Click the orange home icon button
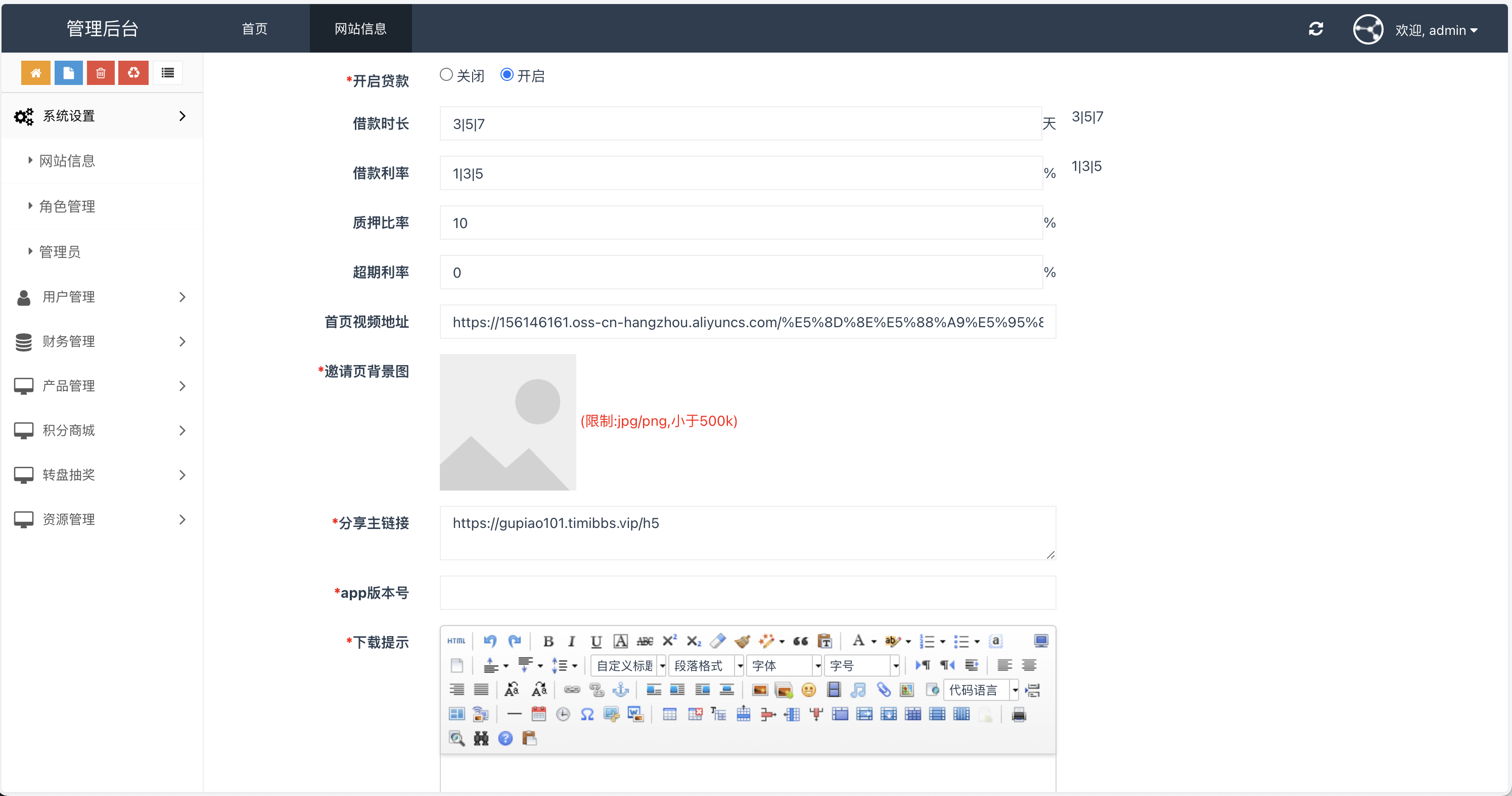Viewport: 1512px width, 796px height. (36, 73)
